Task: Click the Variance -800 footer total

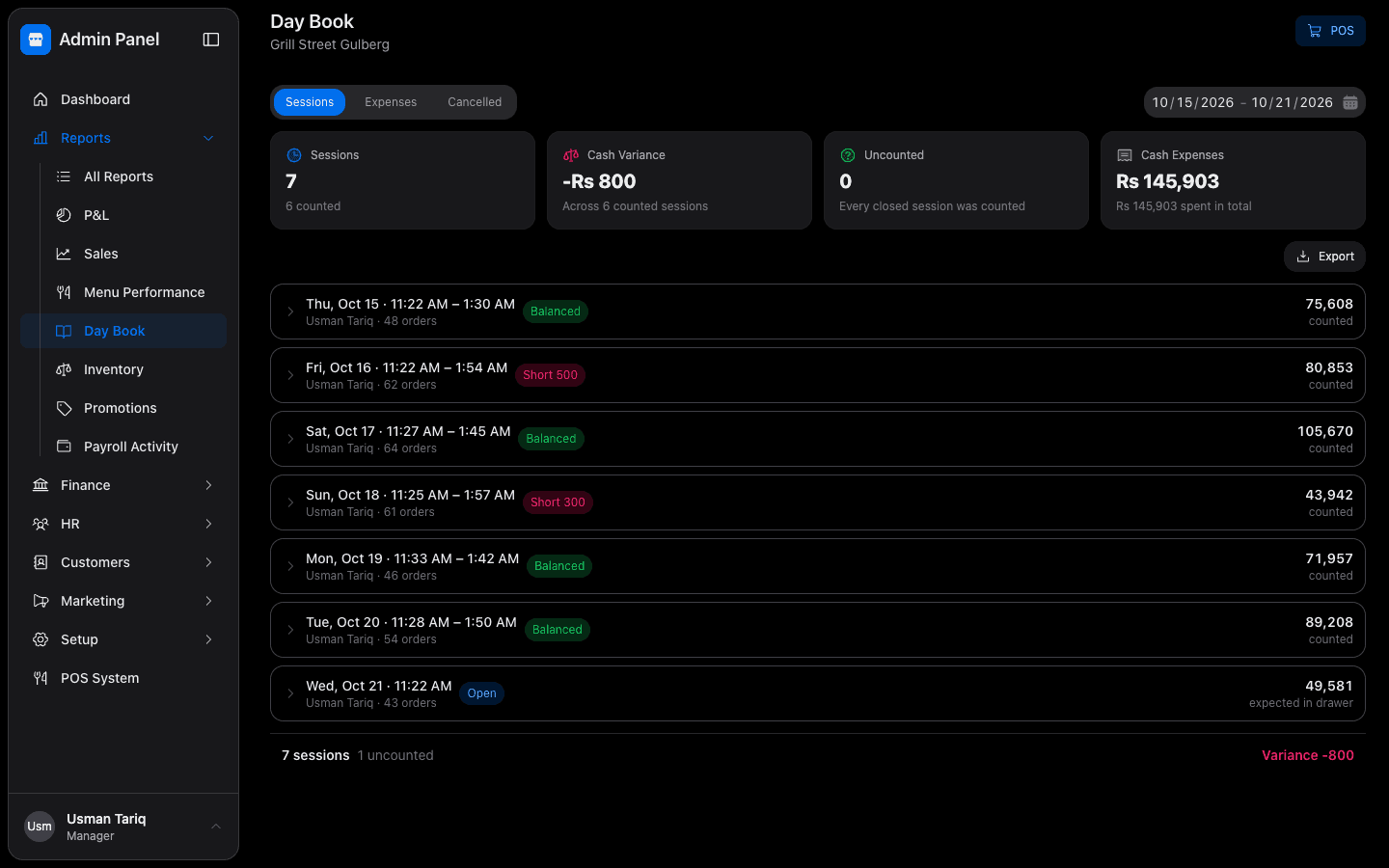Action: coord(1308,755)
